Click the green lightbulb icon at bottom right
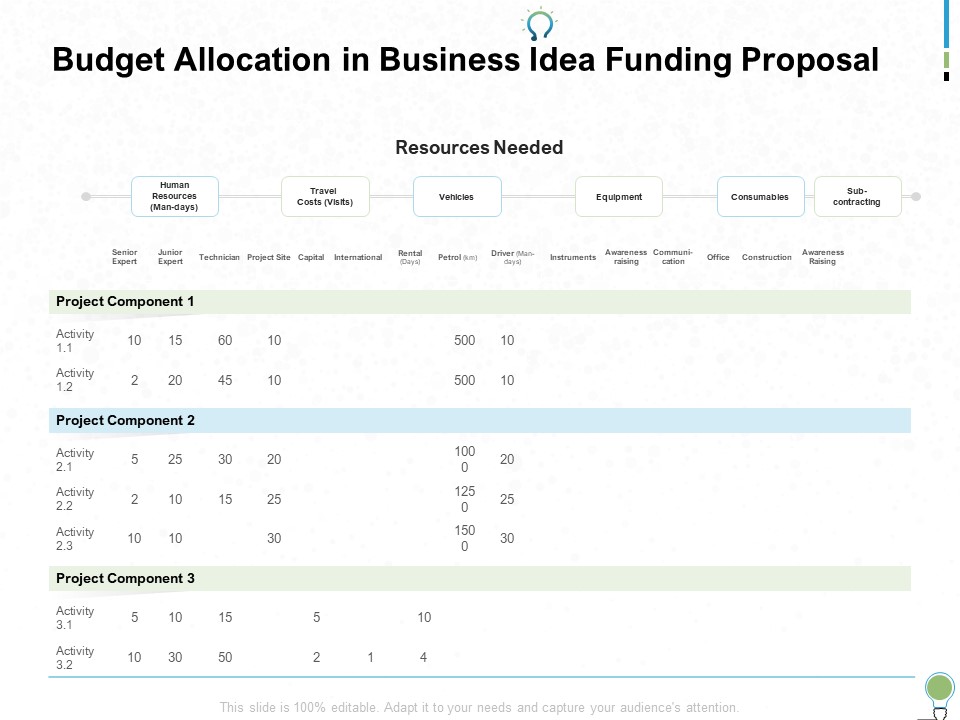This screenshot has width=960, height=720. pyautogui.click(x=940, y=695)
